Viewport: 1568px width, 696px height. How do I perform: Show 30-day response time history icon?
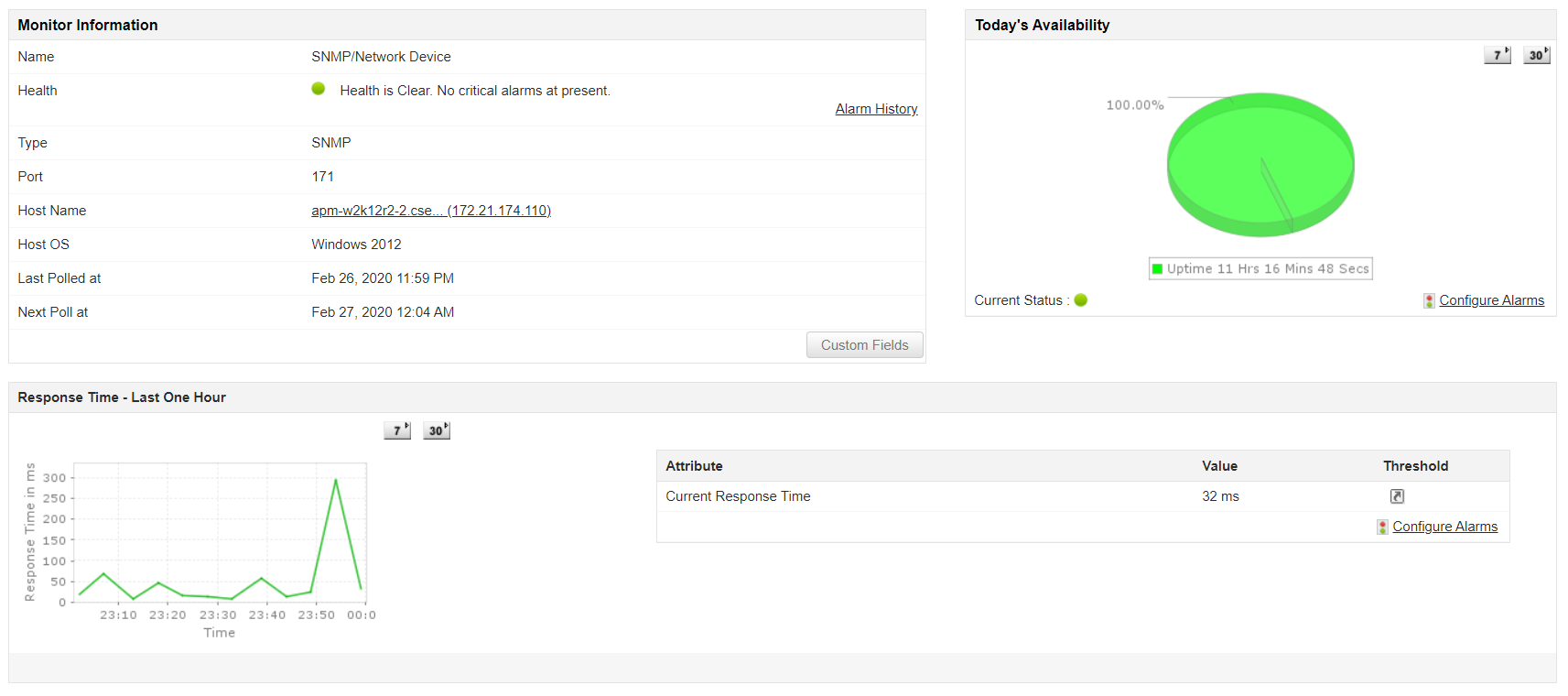click(437, 430)
